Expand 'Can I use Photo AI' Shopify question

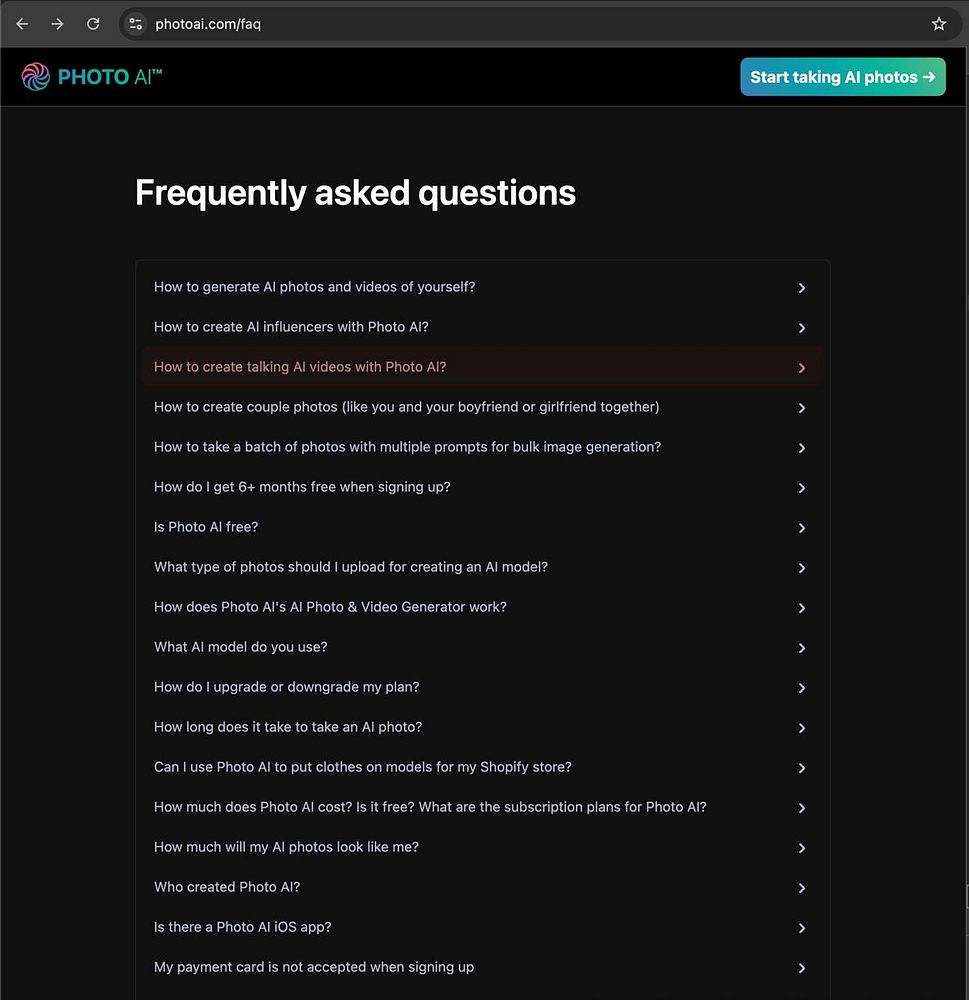(363, 767)
